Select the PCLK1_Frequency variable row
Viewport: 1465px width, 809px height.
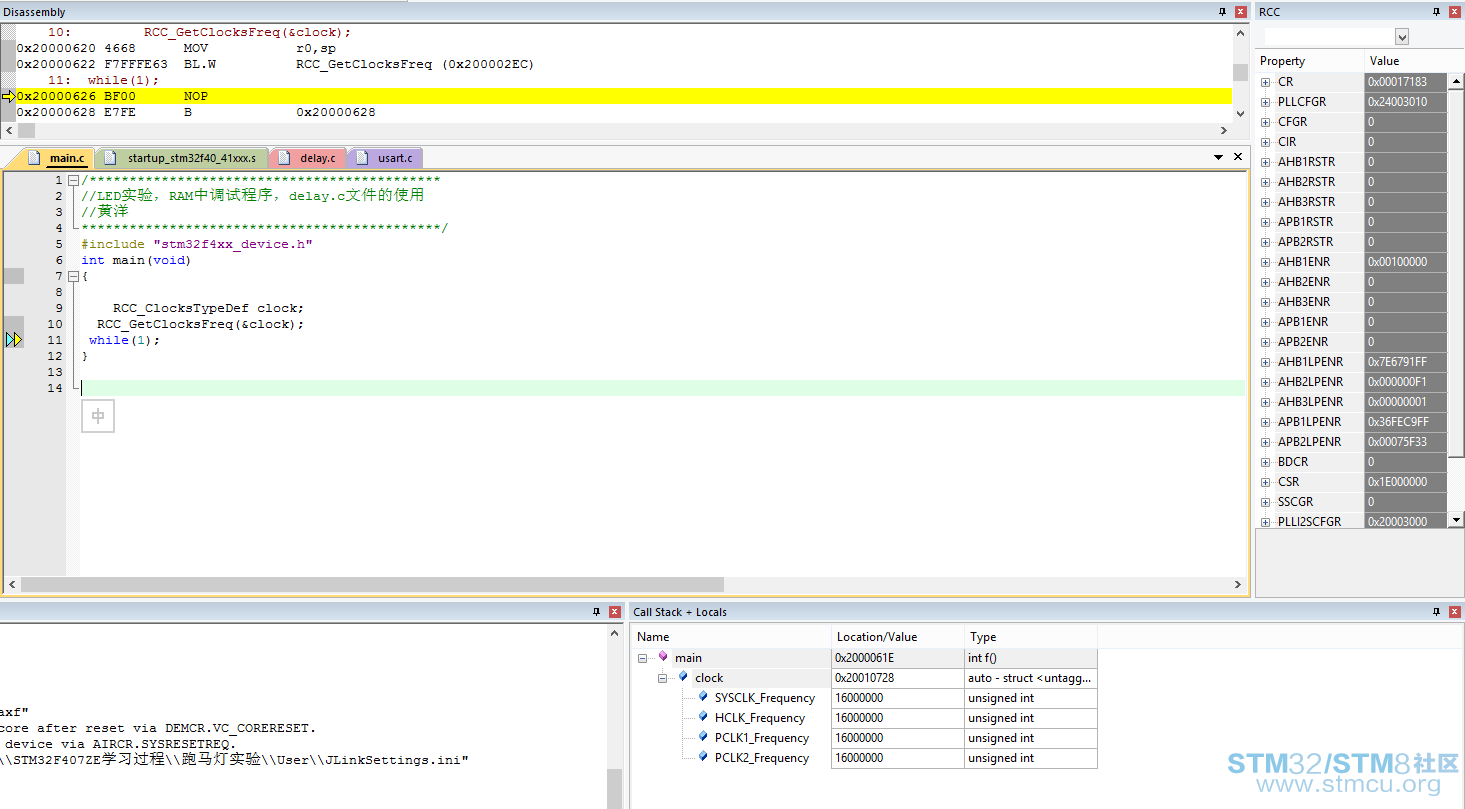(x=864, y=738)
